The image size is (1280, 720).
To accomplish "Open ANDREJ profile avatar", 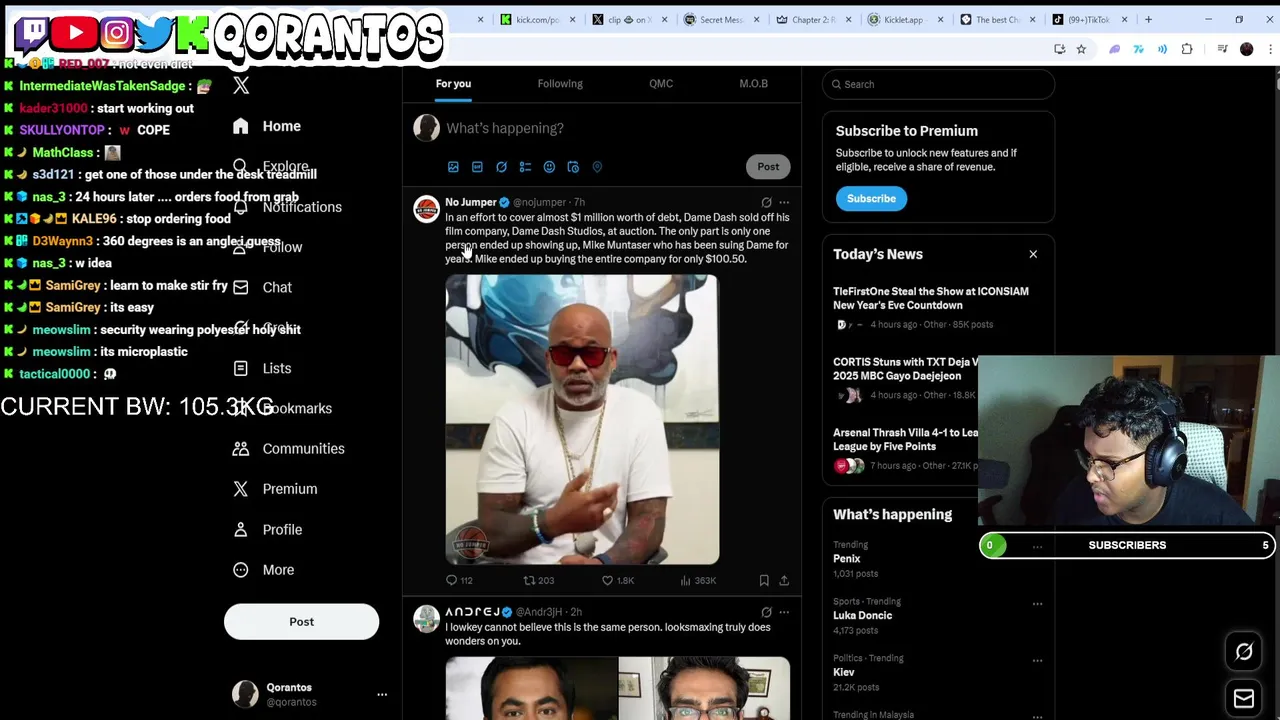I will pos(427,619).
